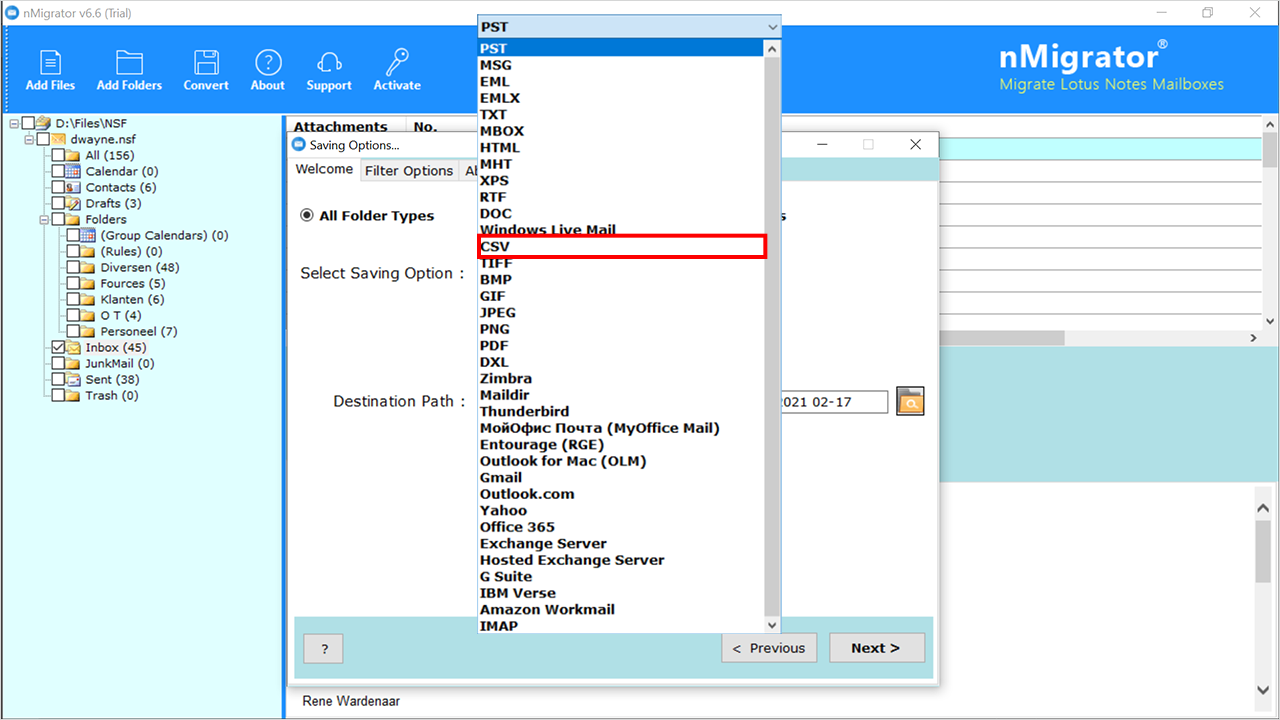Viewport: 1280px width, 720px height.
Task: Click the Convert toolbar icon
Action: [x=206, y=62]
